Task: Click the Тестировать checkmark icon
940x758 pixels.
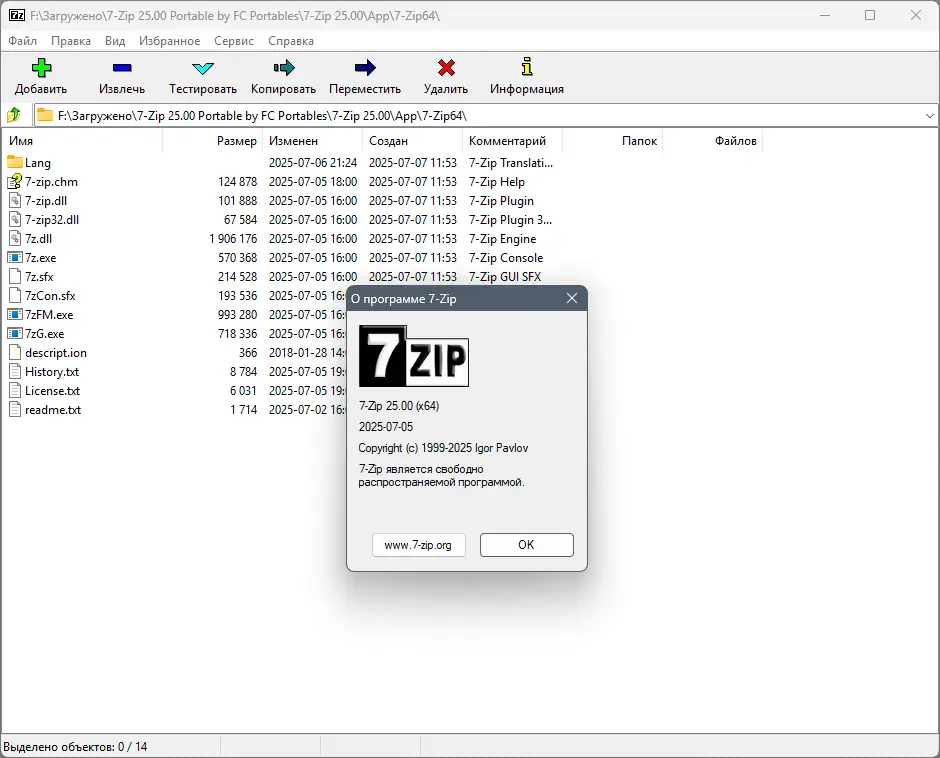Action: coord(203,68)
